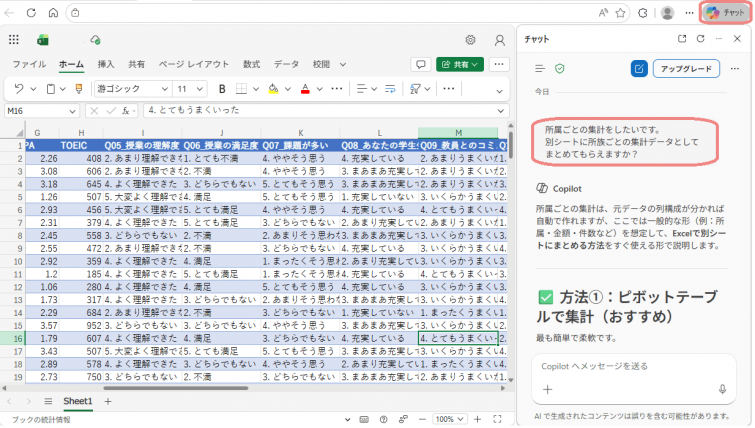
Task: Open the browser profile avatar
Action: (667, 13)
